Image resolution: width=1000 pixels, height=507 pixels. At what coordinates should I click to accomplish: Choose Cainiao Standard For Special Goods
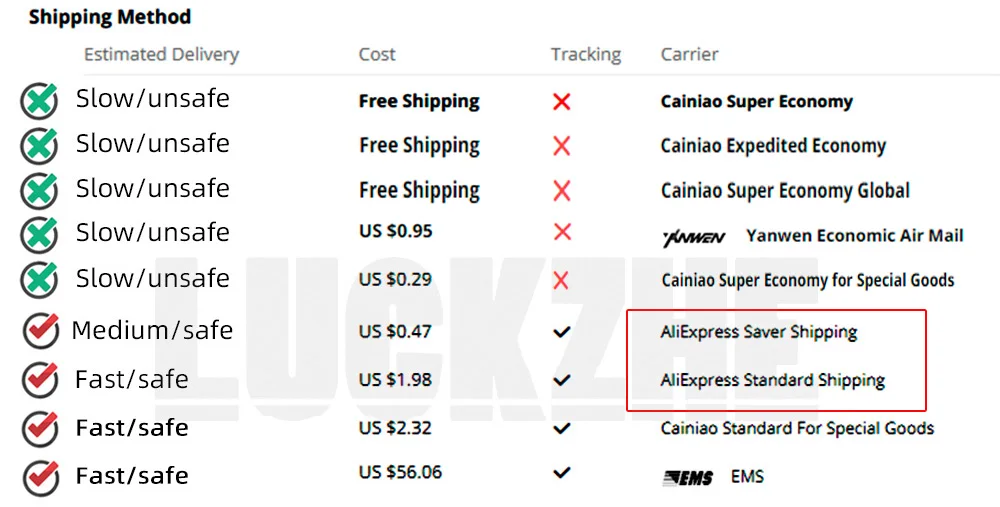tap(797, 428)
